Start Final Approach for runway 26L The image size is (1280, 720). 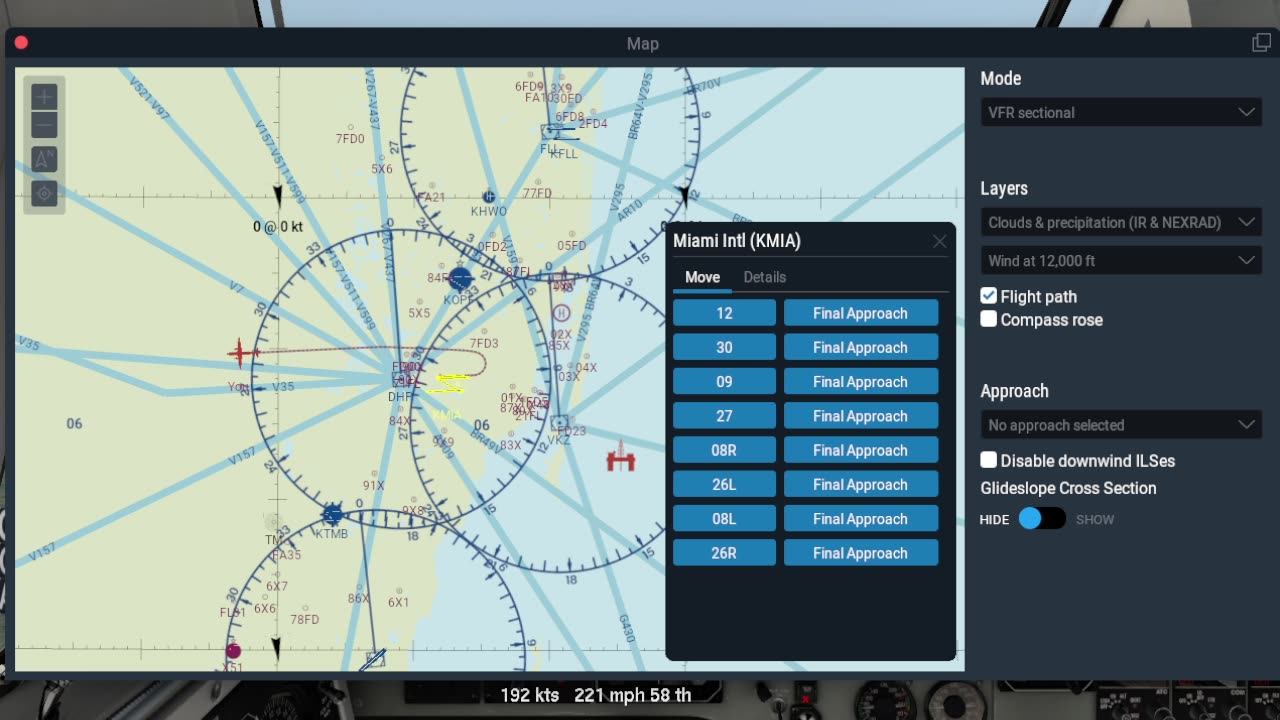point(861,484)
